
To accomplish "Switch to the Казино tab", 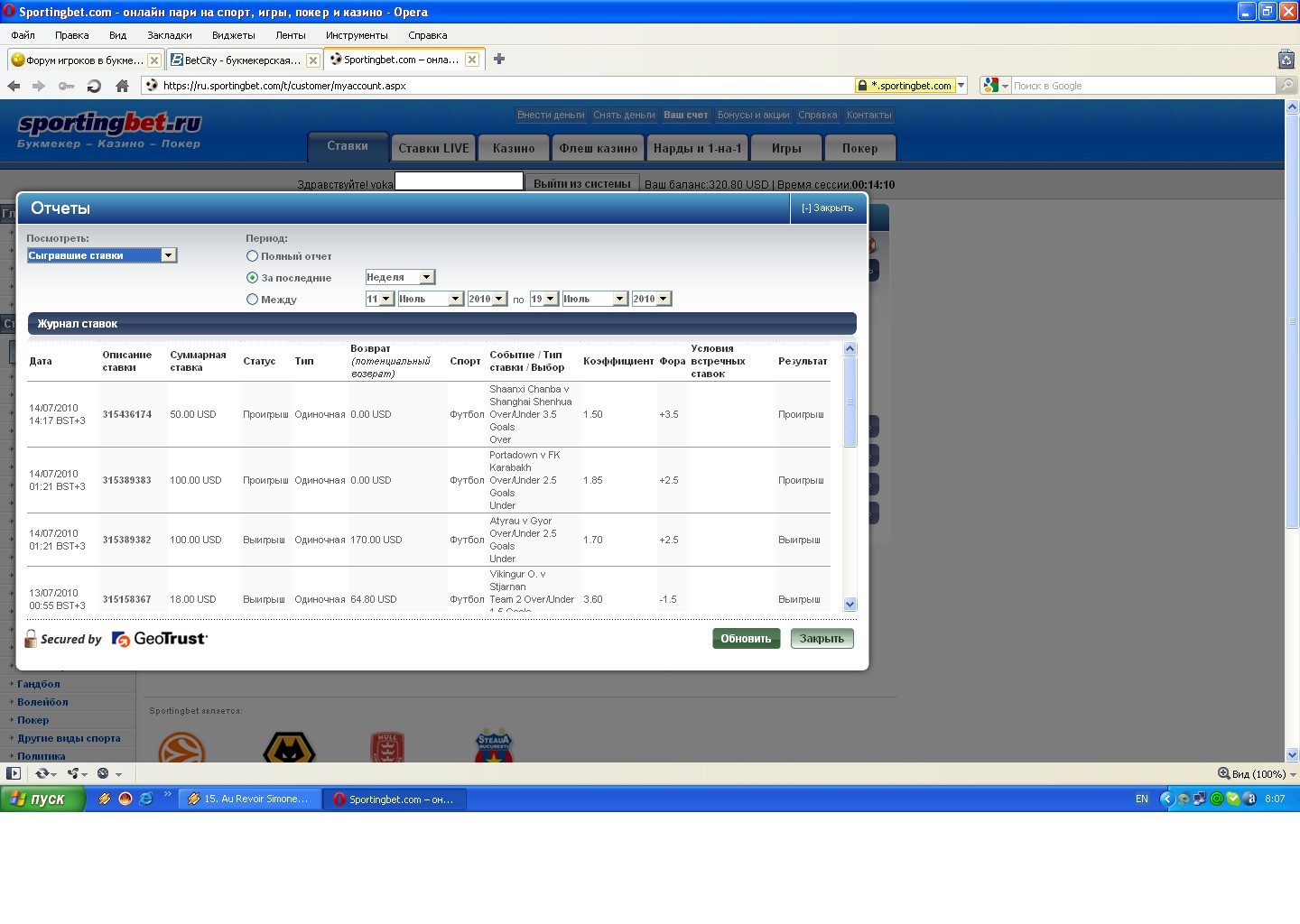I will click(514, 148).
